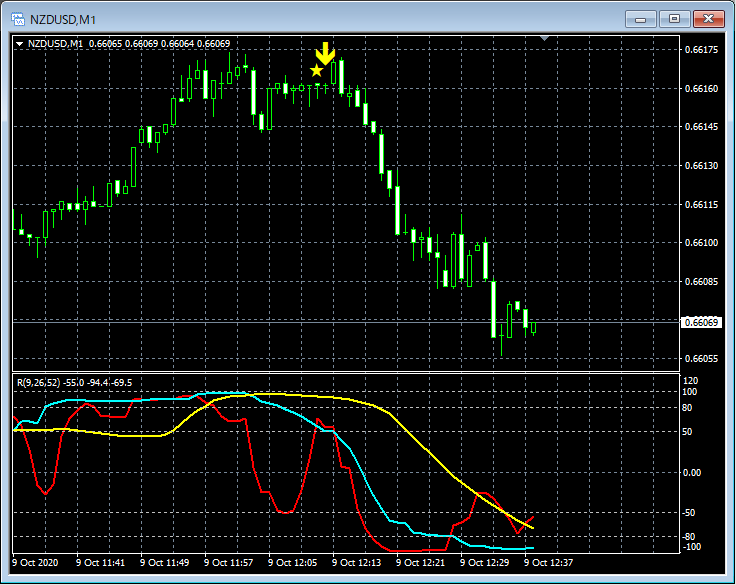Maximize the NZDUSD,M1 chart window
736x585 pixels.
click(x=674, y=19)
